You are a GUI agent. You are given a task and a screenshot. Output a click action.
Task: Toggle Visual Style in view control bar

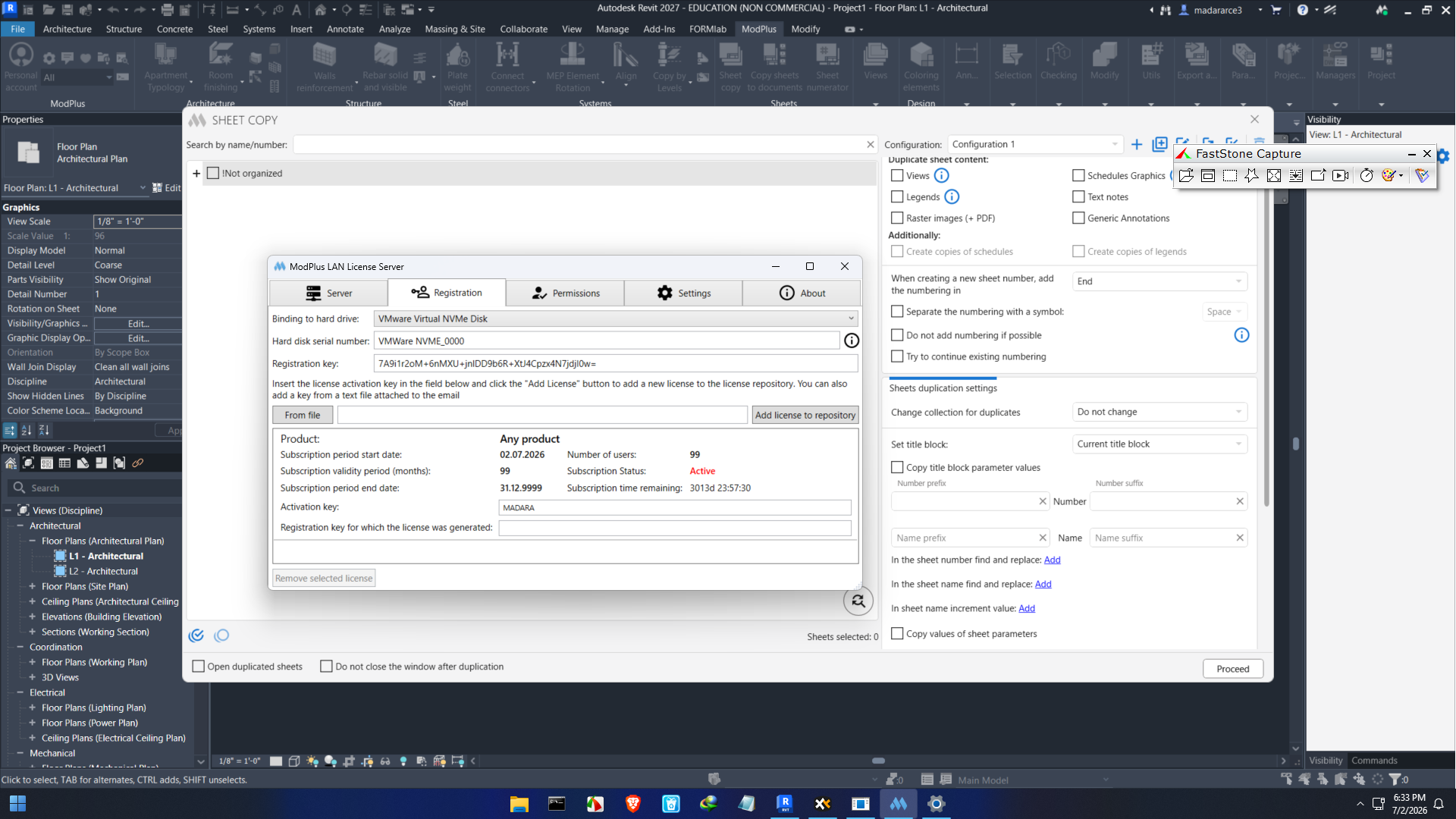click(x=294, y=761)
